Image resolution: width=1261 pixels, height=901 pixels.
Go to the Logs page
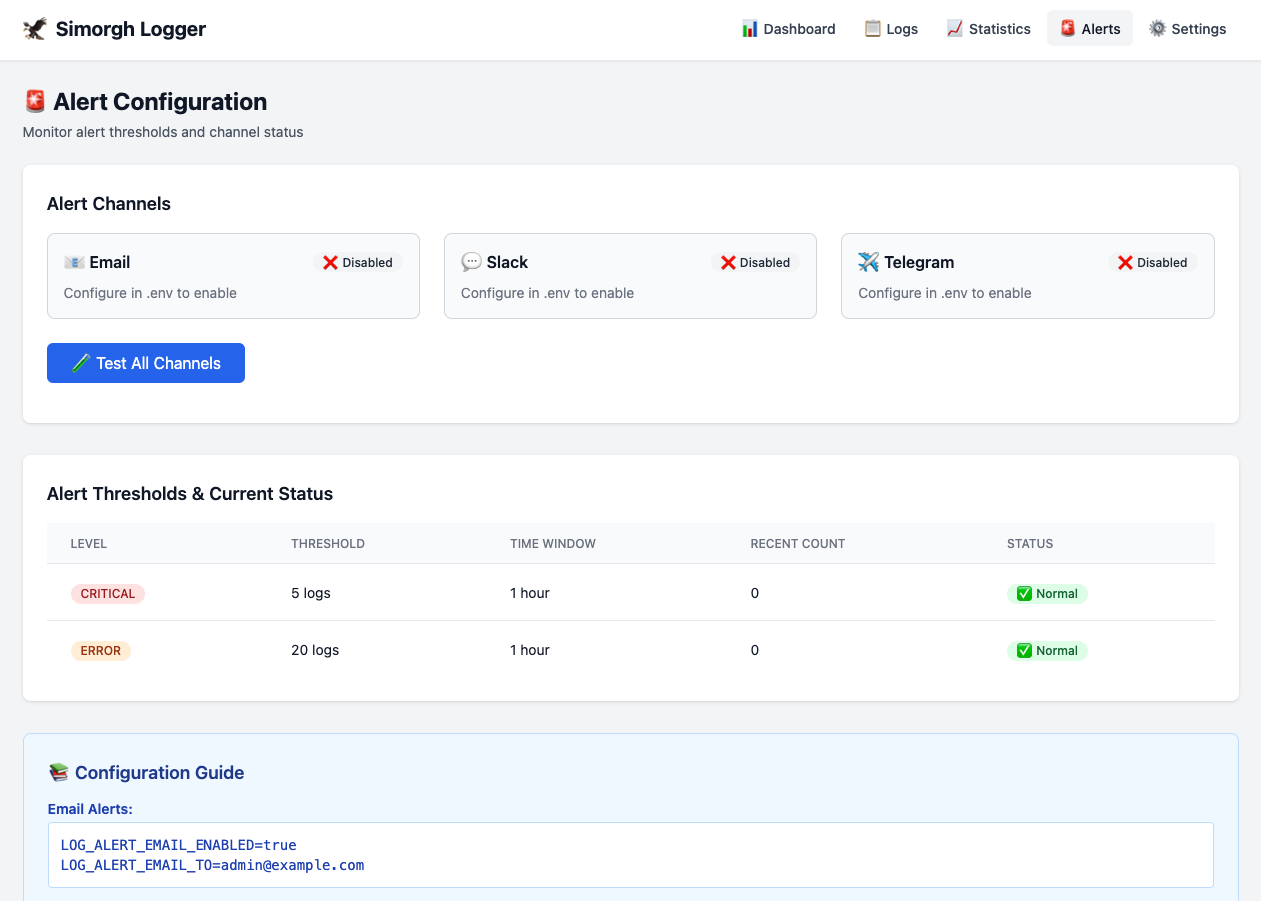891,29
